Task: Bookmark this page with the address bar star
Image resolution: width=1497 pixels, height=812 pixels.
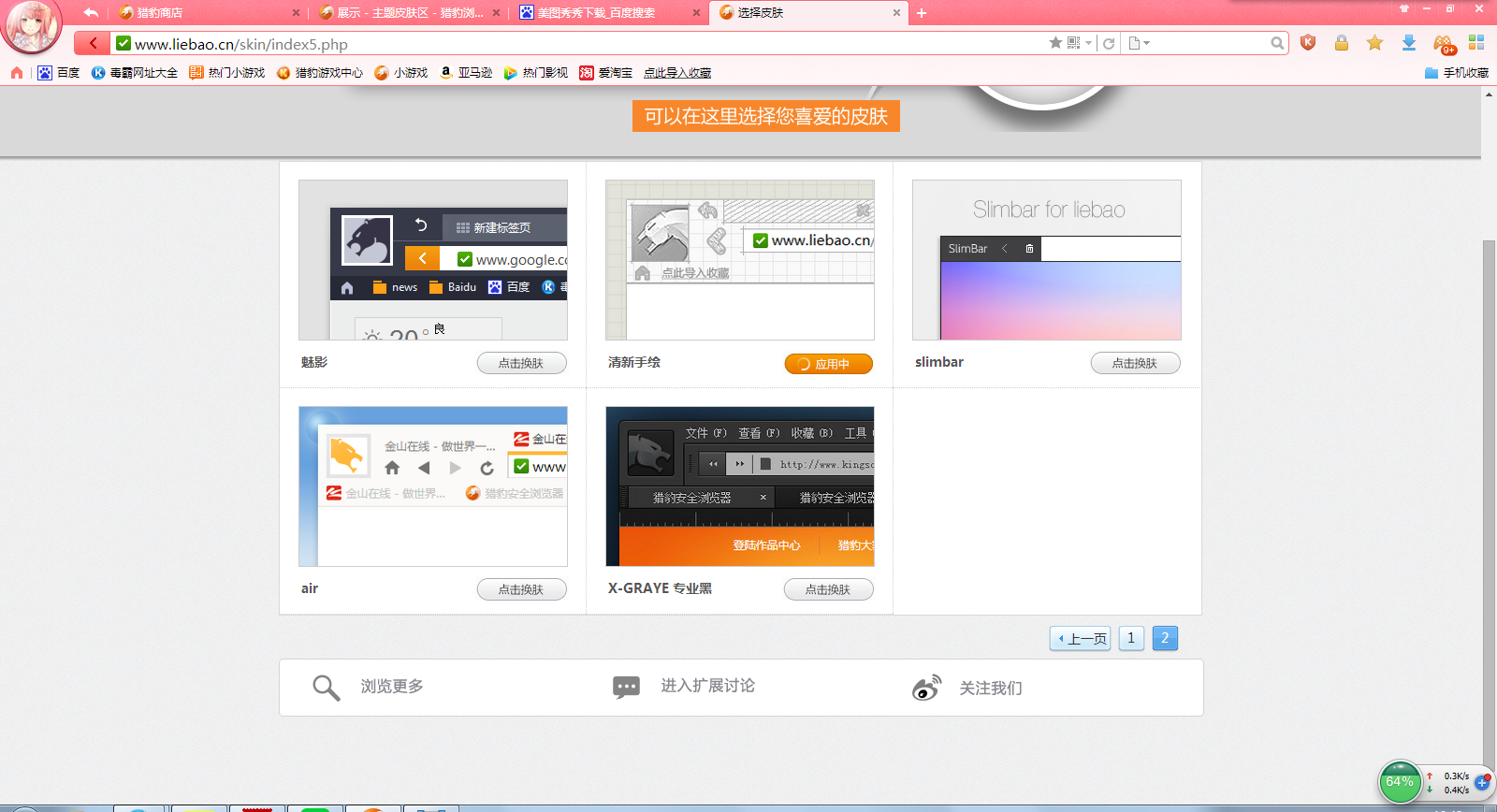Action: [1055, 43]
